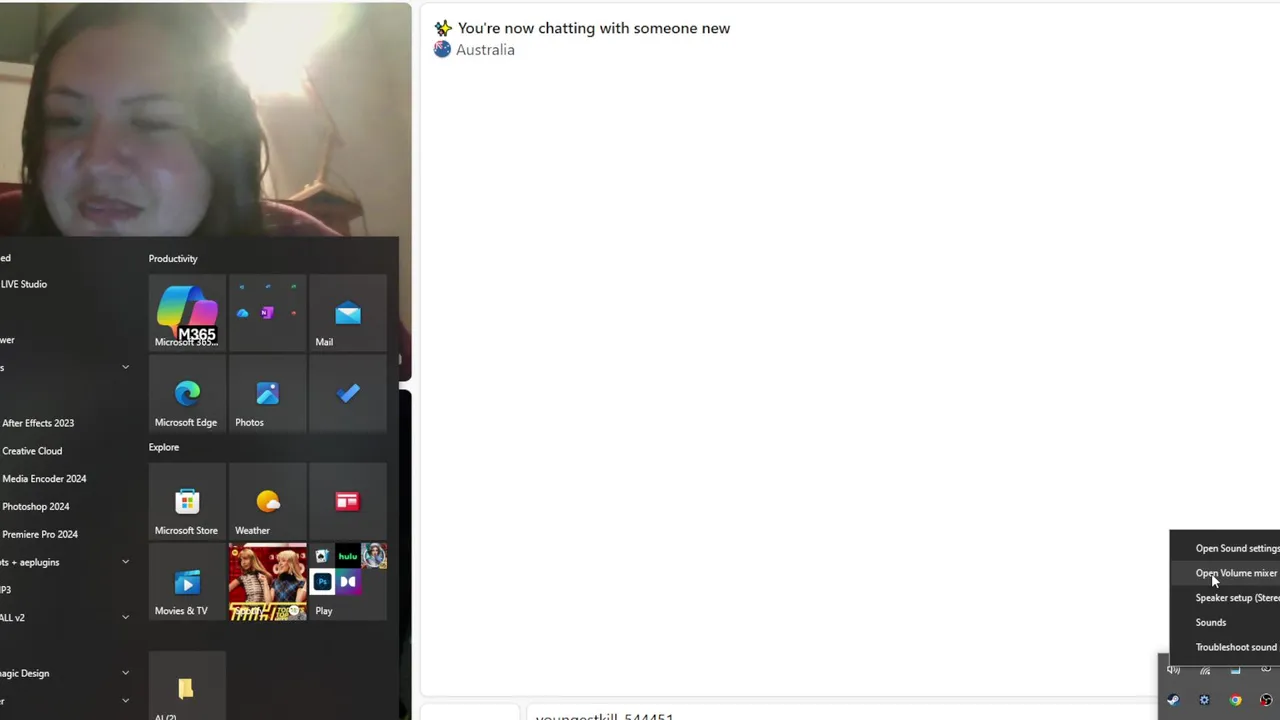Choose Open Sound settings from the context menu
Viewport: 1280px width, 720px height.
[1225, 548]
